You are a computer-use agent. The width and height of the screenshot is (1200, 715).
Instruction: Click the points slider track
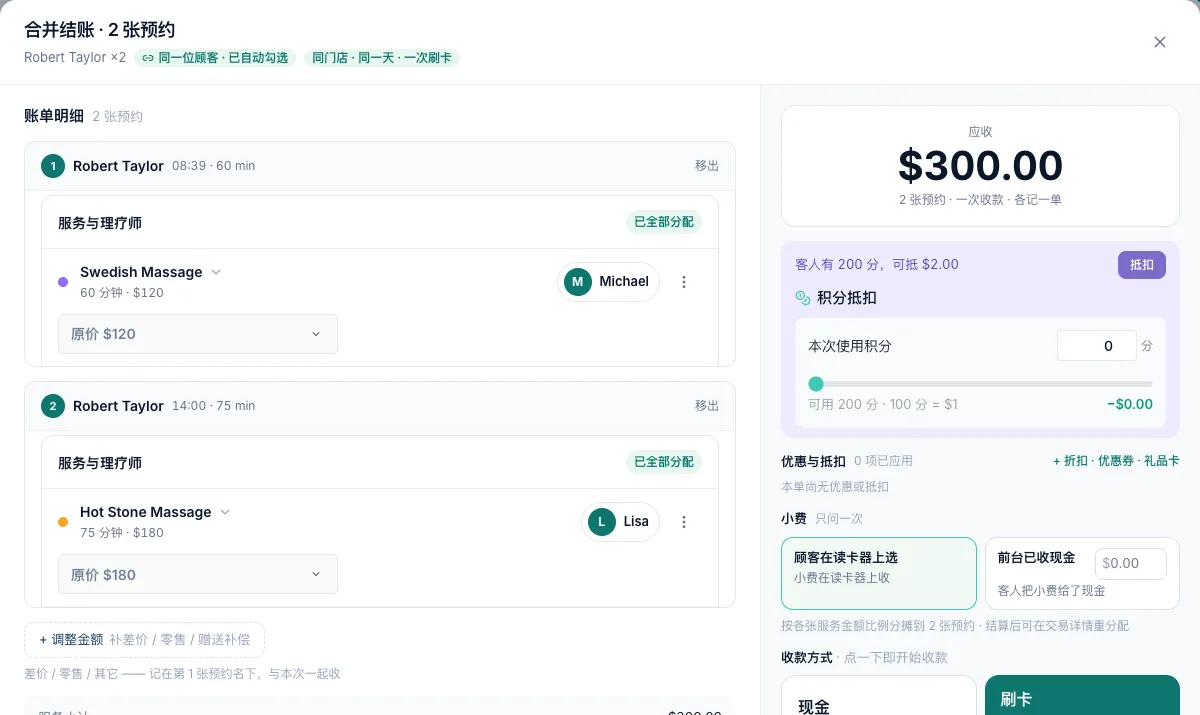[981, 384]
